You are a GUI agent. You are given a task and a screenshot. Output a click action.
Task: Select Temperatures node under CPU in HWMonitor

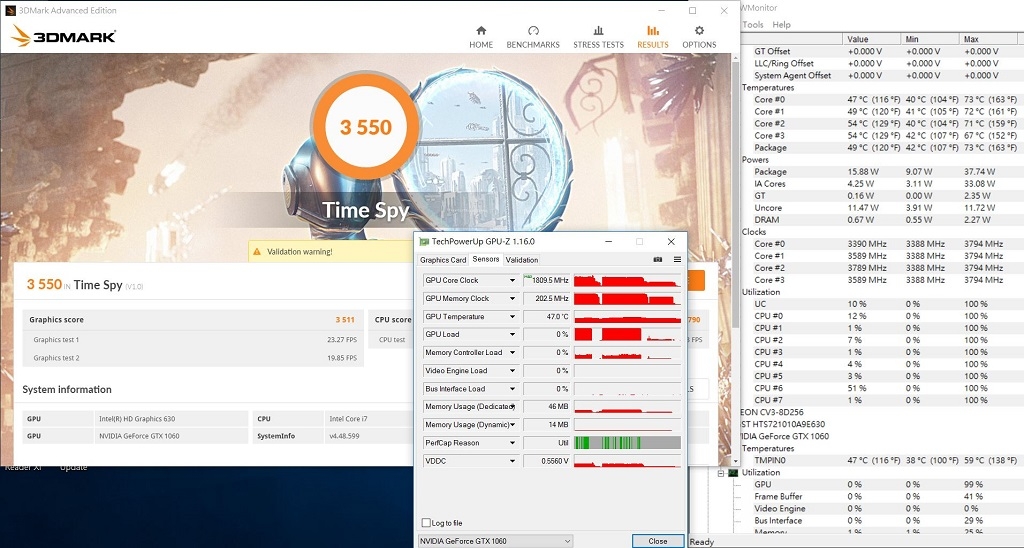click(768, 88)
